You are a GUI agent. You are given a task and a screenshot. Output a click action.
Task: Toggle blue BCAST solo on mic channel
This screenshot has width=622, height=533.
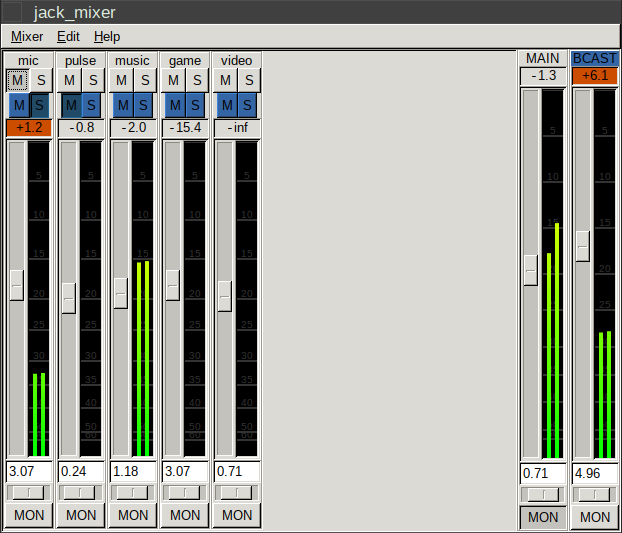point(39,105)
